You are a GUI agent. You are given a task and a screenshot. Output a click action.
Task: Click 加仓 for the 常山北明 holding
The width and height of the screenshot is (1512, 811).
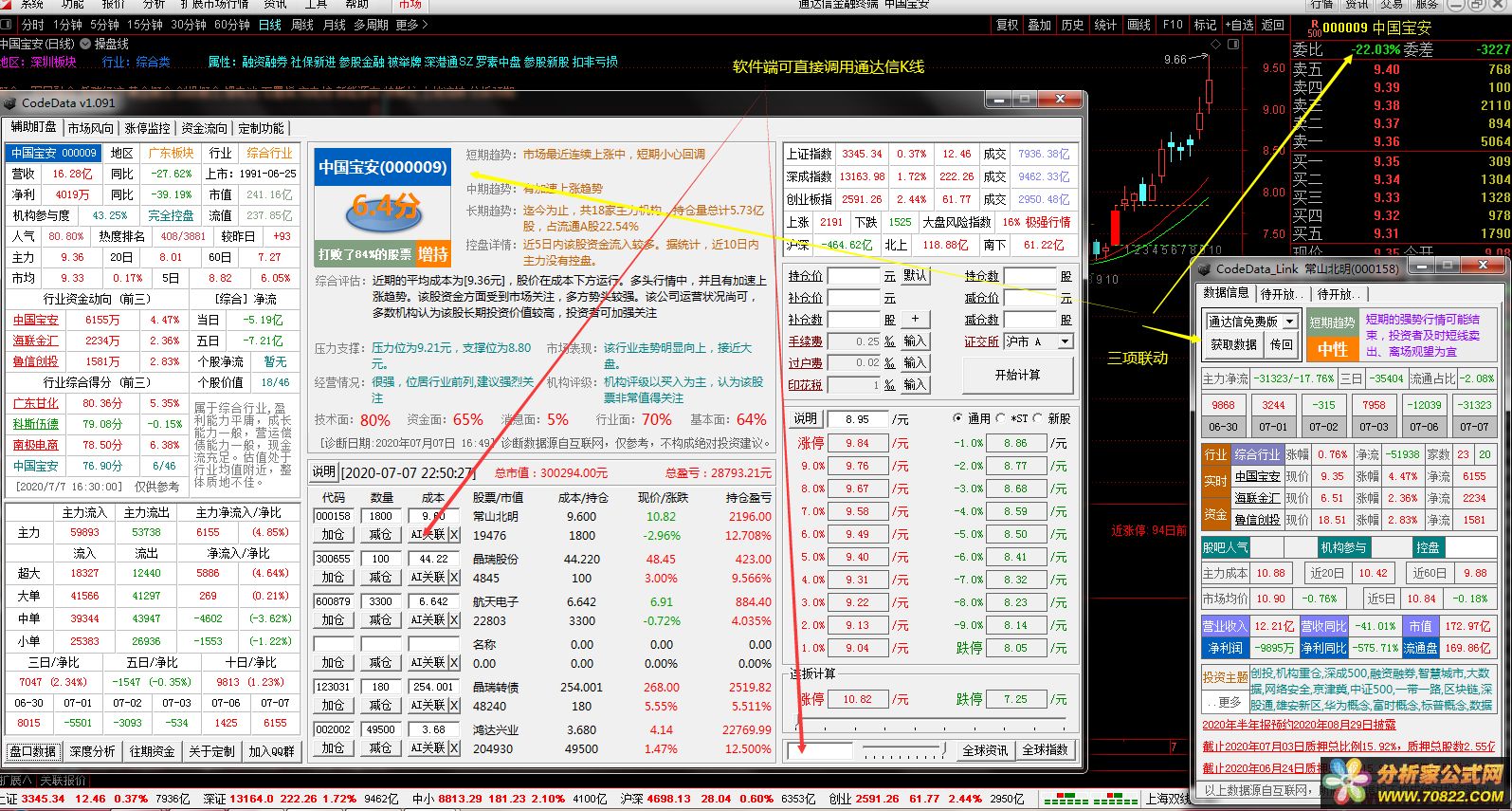pos(333,534)
